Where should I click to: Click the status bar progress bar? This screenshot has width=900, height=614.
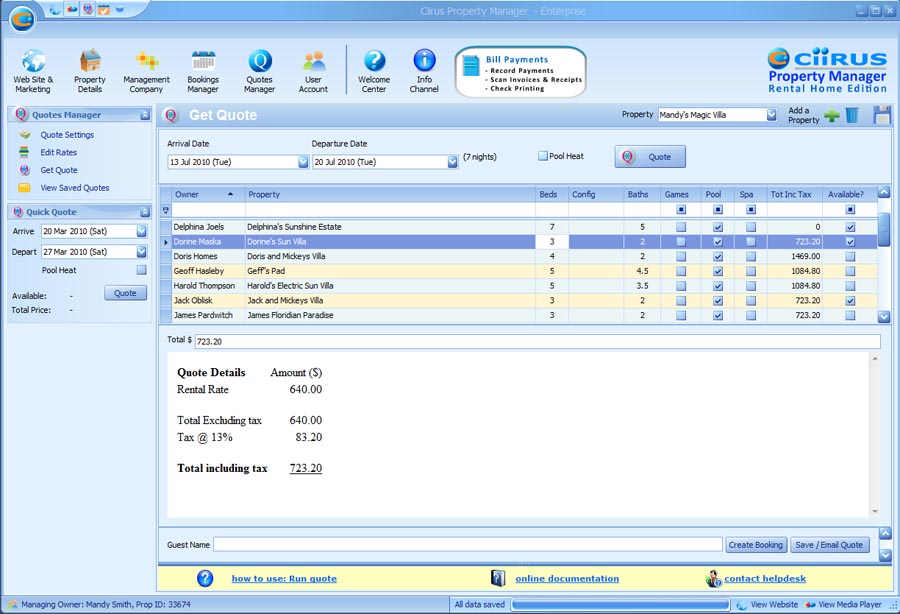[x=620, y=604]
